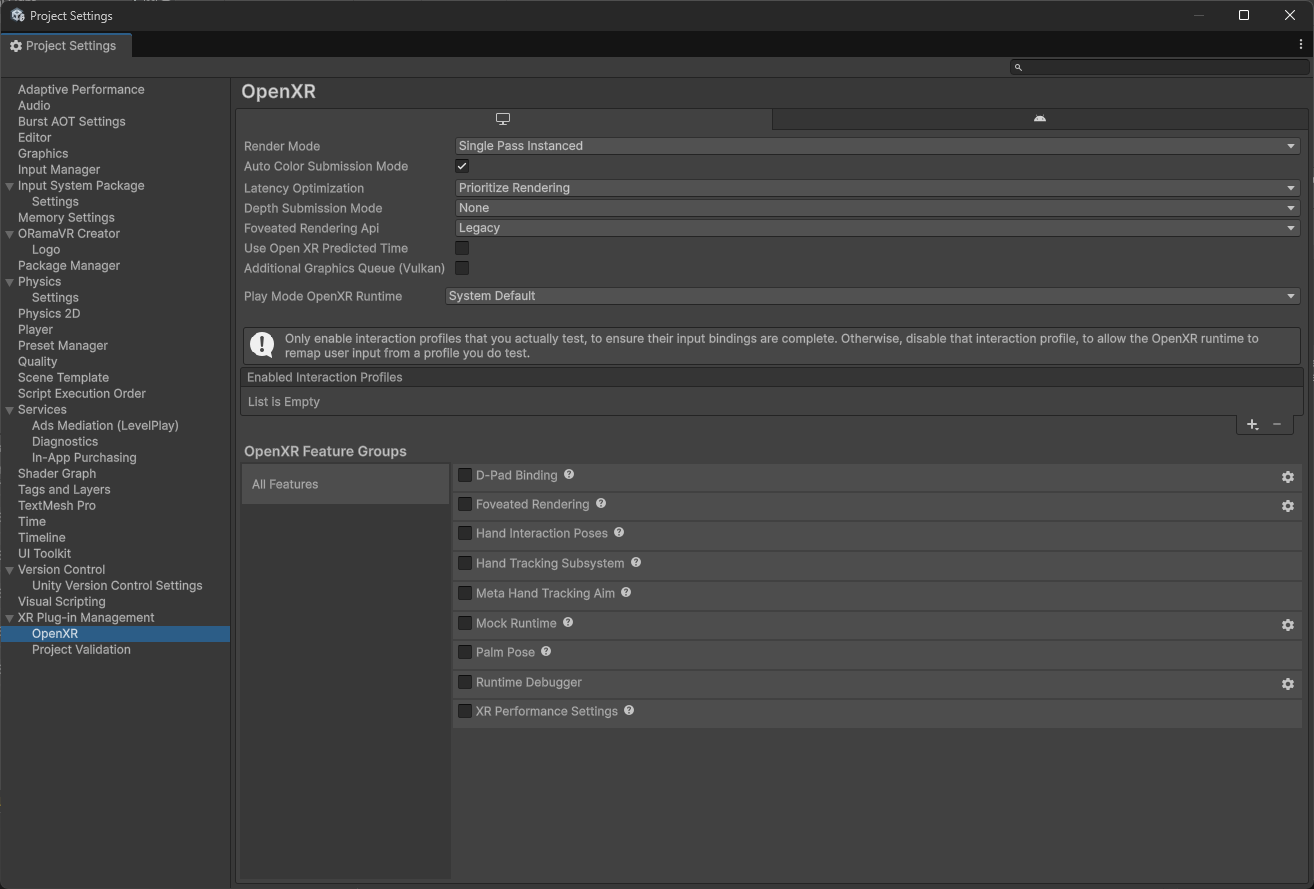
Task: Enable Meta Hand Tracking Aim feature
Action: coord(465,593)
